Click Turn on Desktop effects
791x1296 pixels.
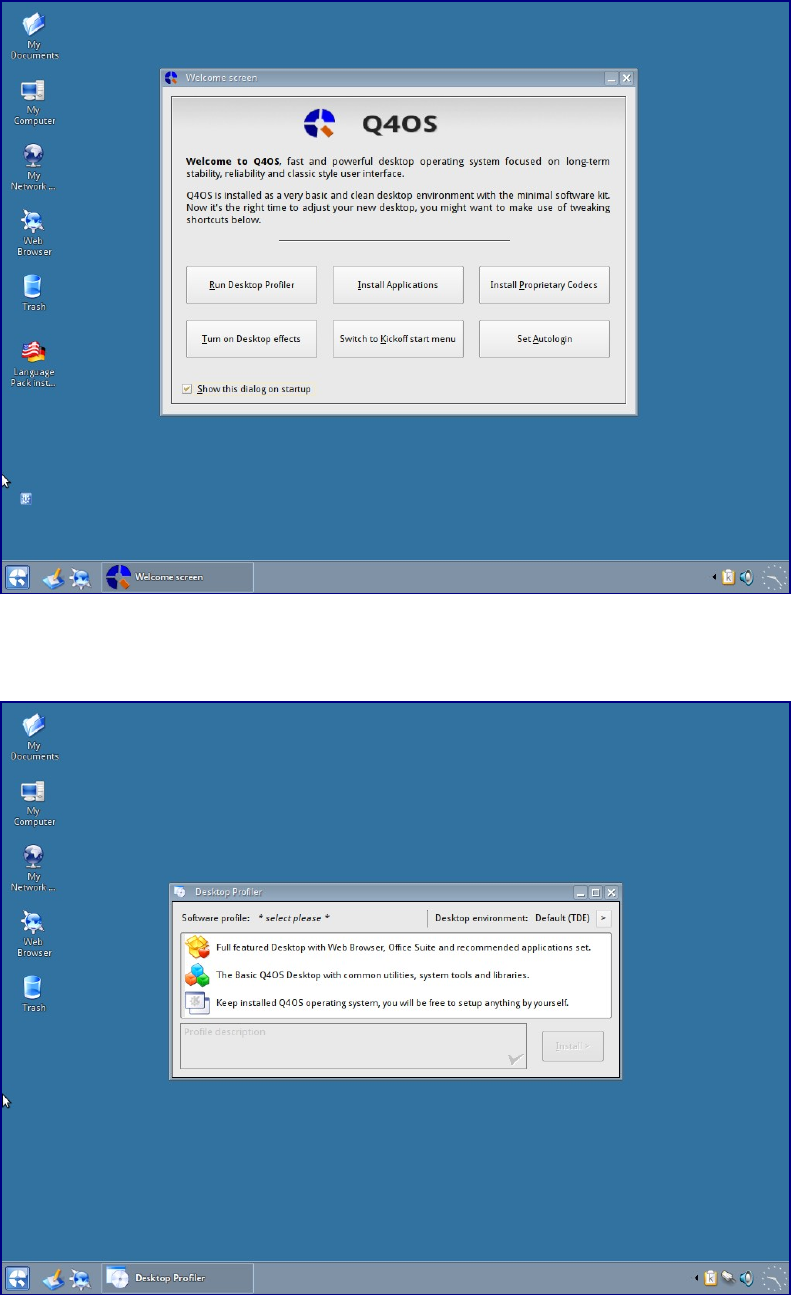pos(252,339)
